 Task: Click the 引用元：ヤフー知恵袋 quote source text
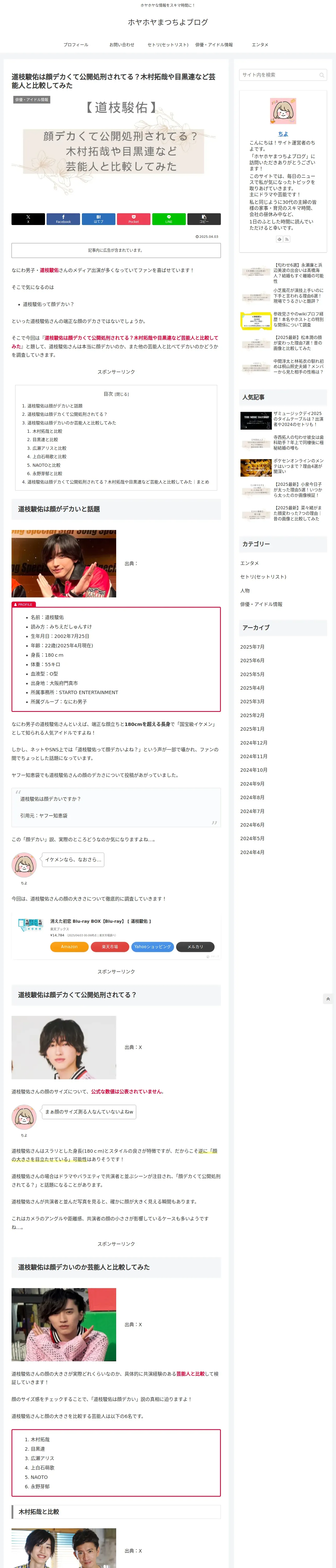pyautogui.click(x=44, y=816)
